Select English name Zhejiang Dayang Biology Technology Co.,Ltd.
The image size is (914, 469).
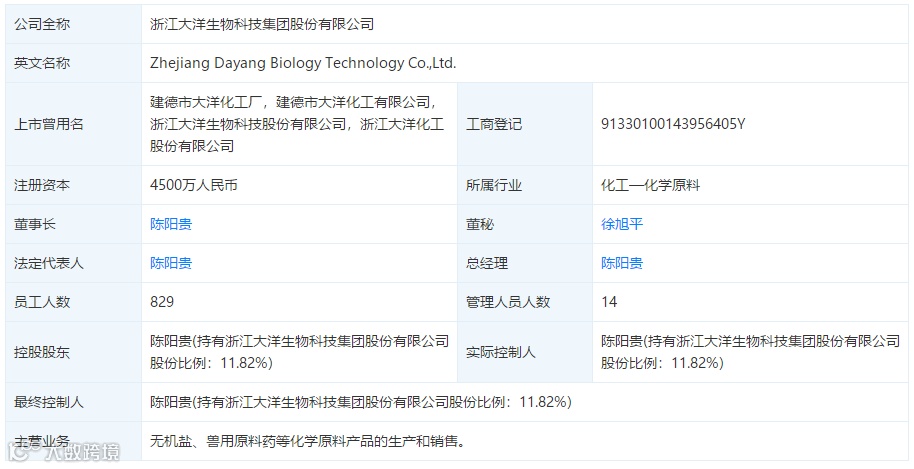(303, 63)
